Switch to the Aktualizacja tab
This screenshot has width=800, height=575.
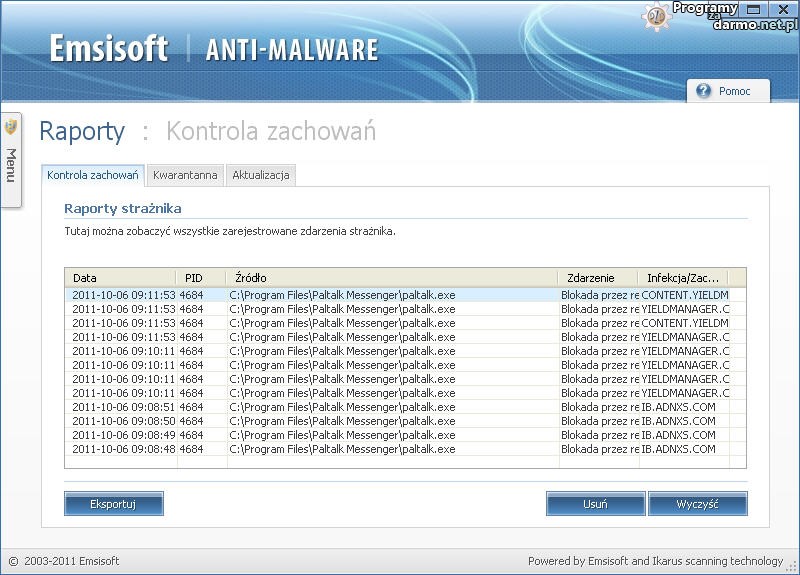click(x=260, y=175)
